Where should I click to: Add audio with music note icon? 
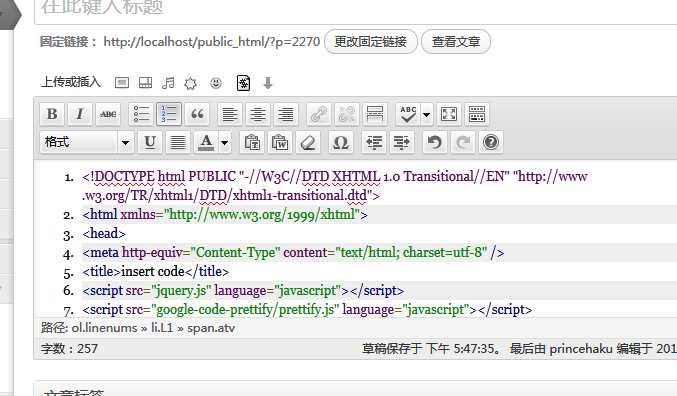coord(168,82)
